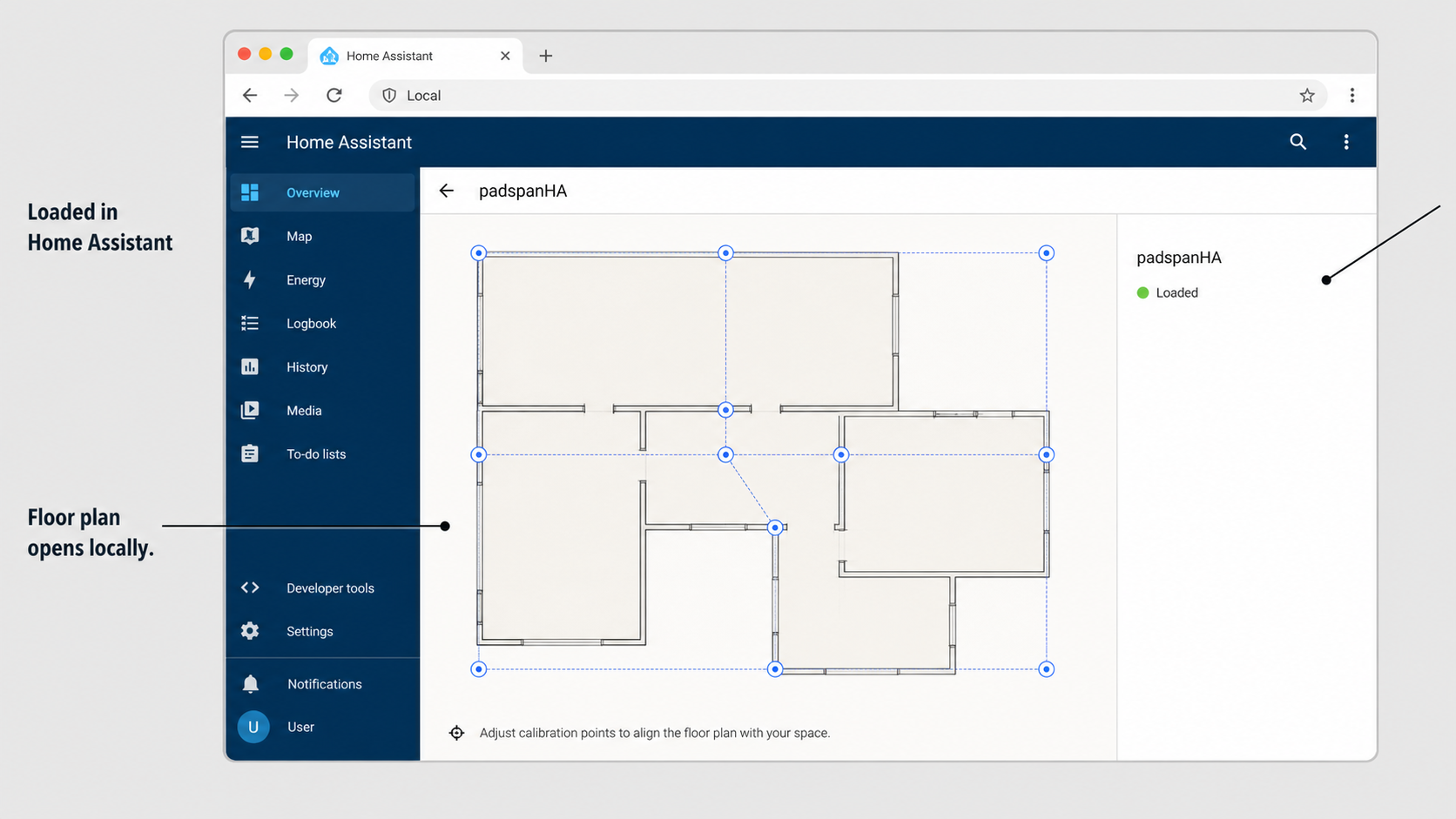Click the Logbook list icon
This screenshot has width=1456, height=819.
[250, 323]
